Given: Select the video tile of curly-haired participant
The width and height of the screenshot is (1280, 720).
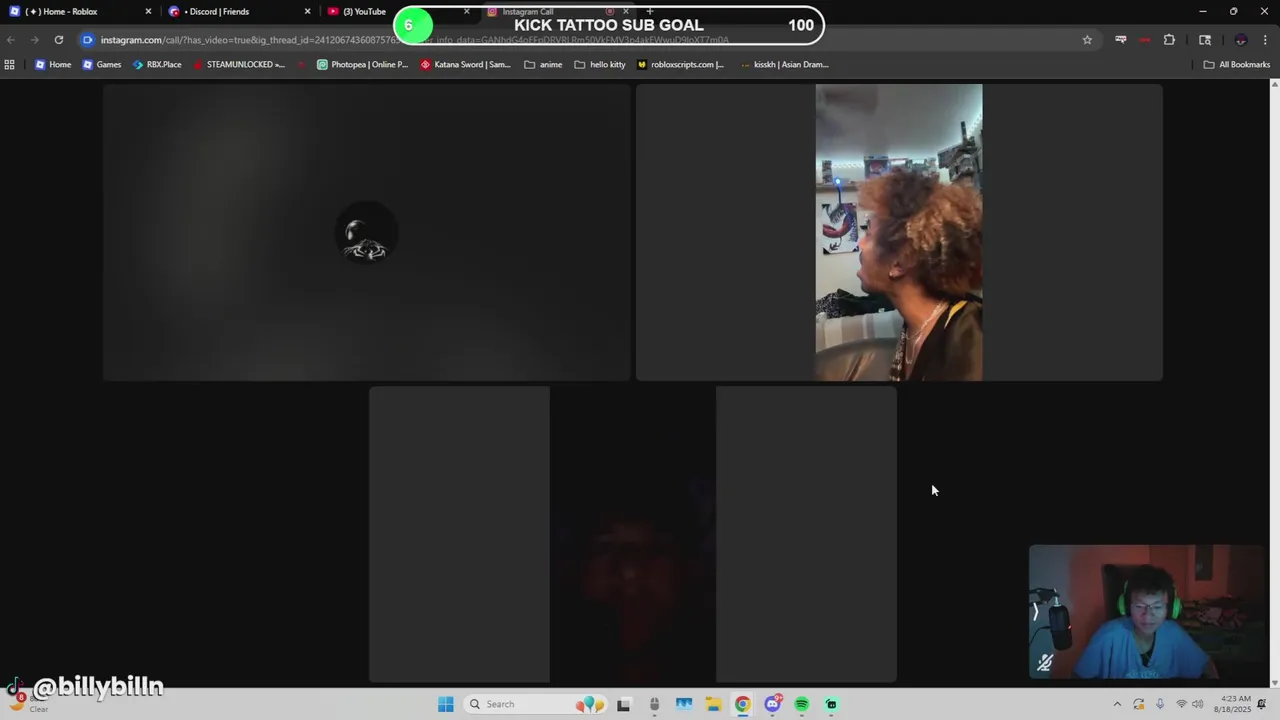Looking at the screenshot, I should point(899,232).
